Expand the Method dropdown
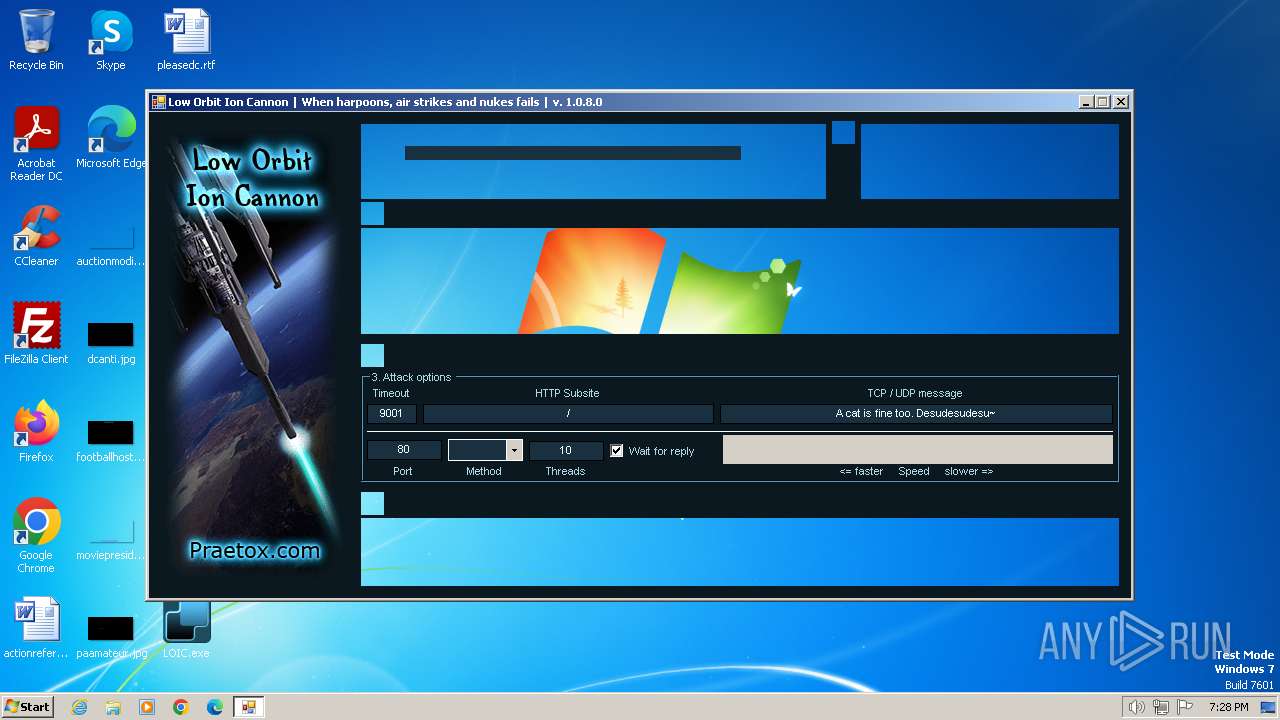This screenshot has width=1280, height=720. click(514, 451)
